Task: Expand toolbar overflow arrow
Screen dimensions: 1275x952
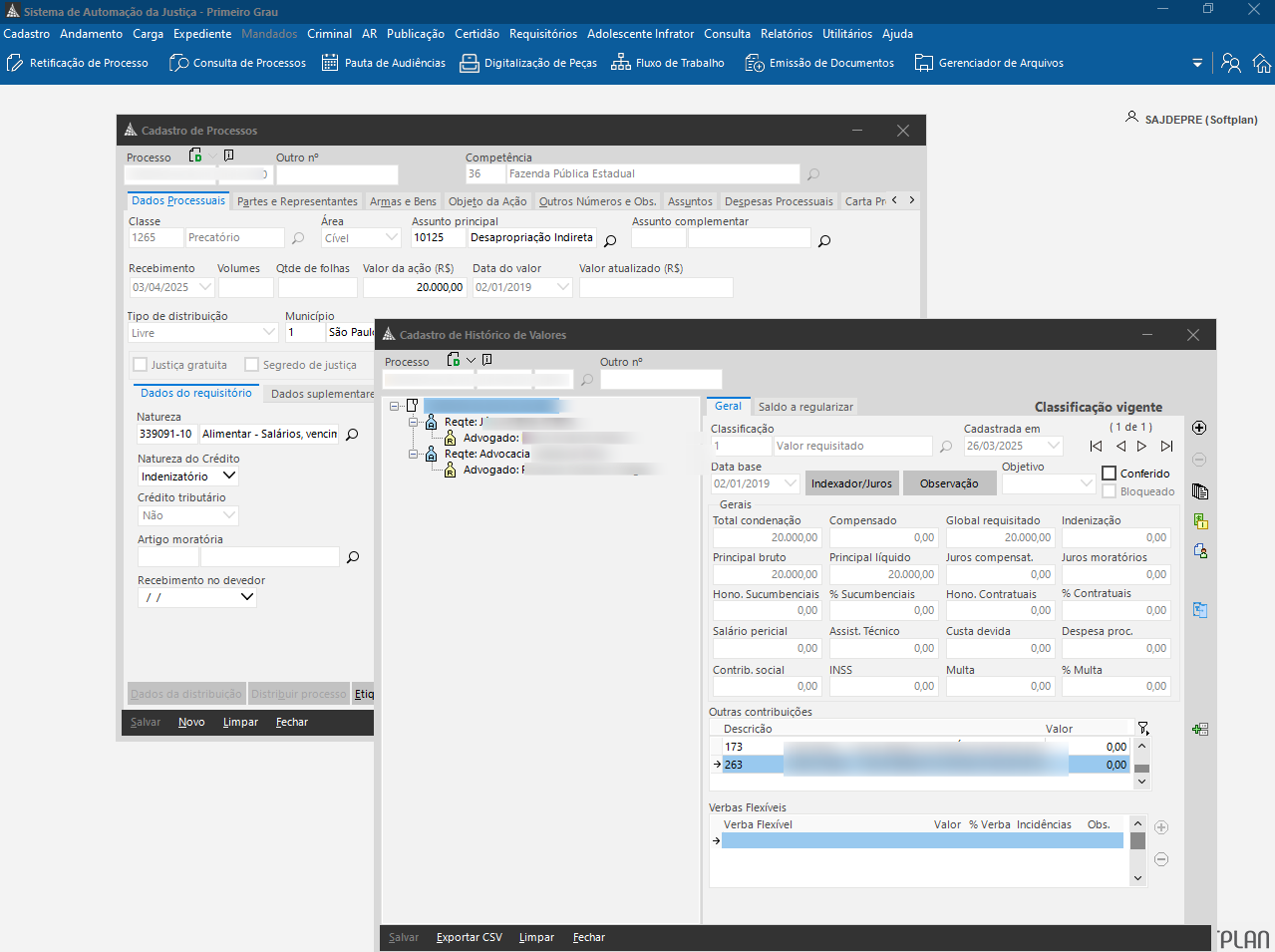Action: [1197, 63]
